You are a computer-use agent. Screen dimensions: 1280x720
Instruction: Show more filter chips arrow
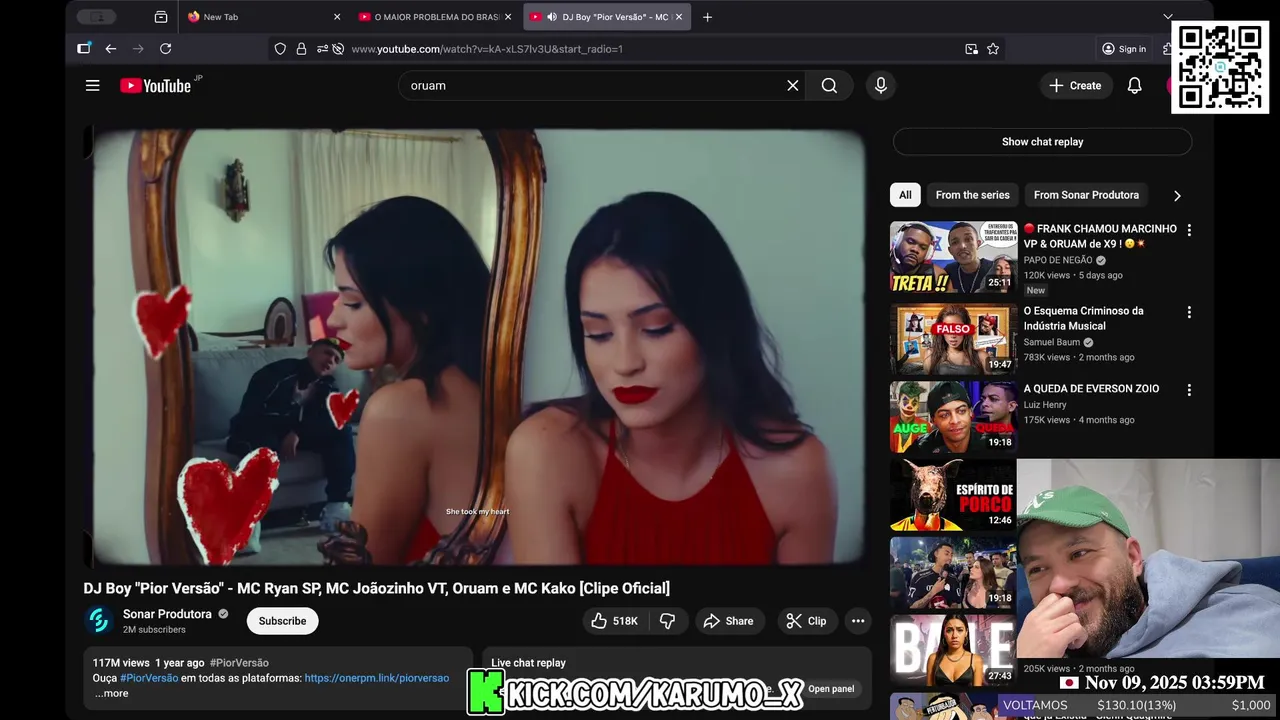click(1177, 196)
